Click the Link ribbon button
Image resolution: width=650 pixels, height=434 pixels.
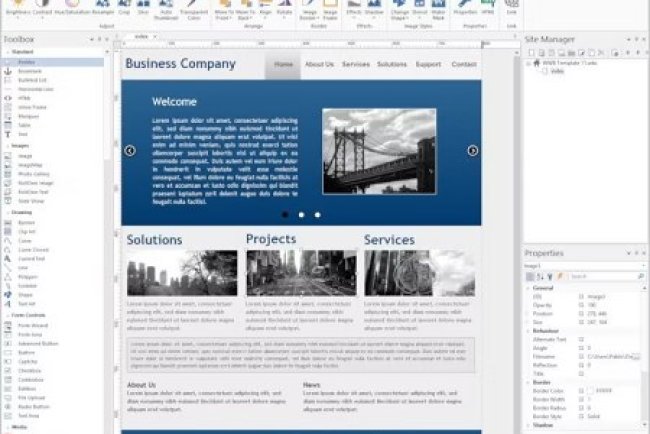pyautogui.click(x=512, y=8)
